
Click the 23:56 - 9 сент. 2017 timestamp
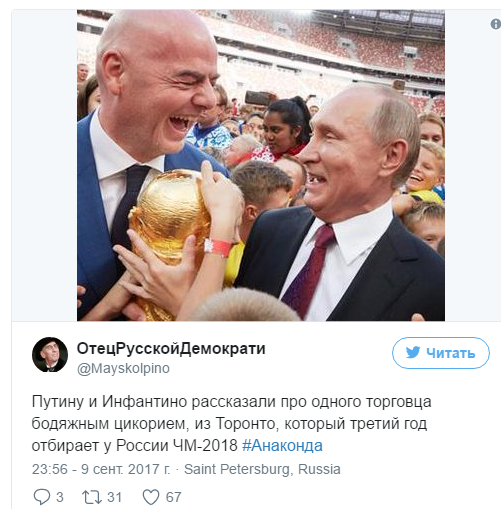101,469
